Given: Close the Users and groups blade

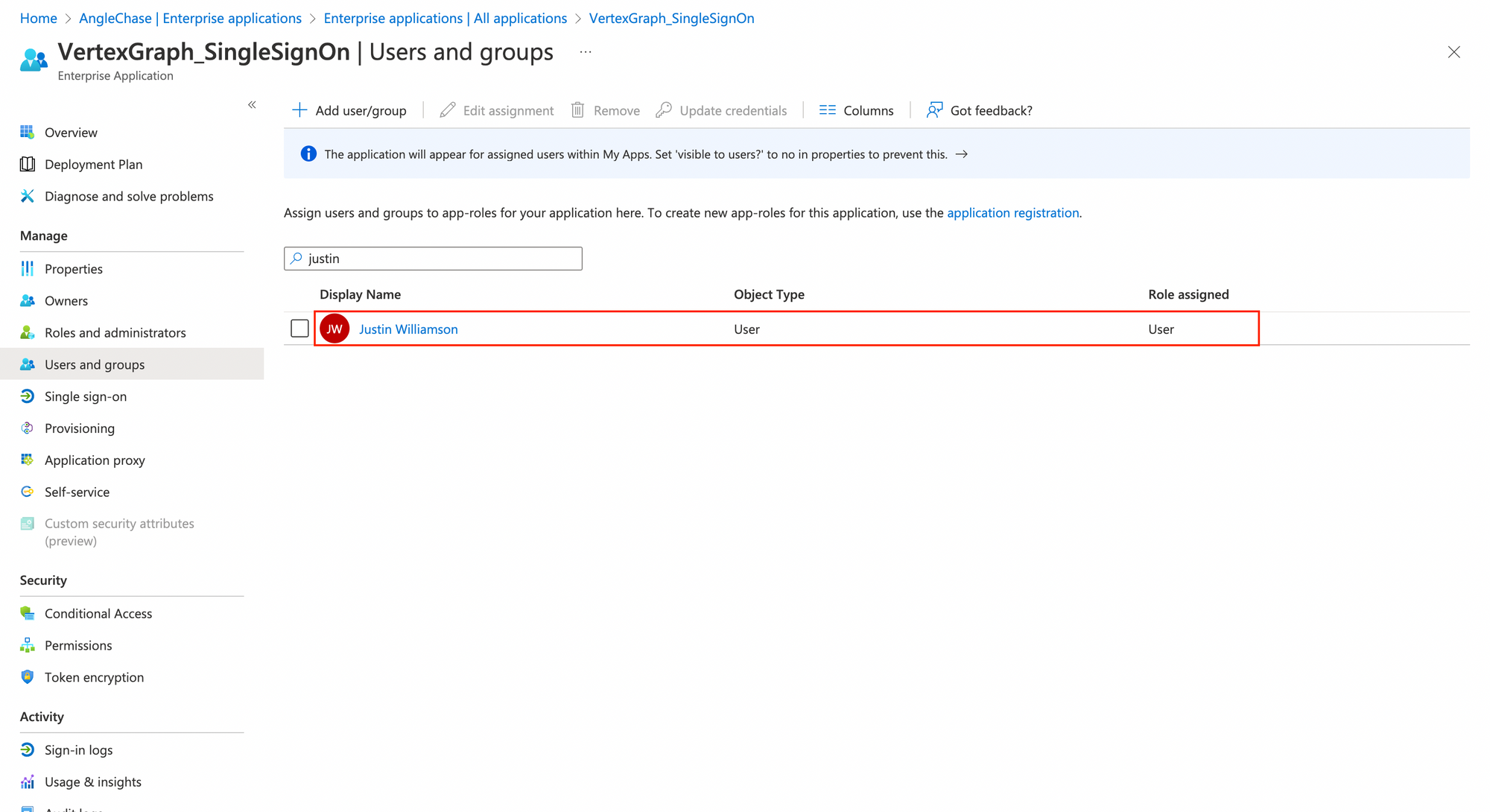Looking at the screenshot, I should pos(1454,52).
